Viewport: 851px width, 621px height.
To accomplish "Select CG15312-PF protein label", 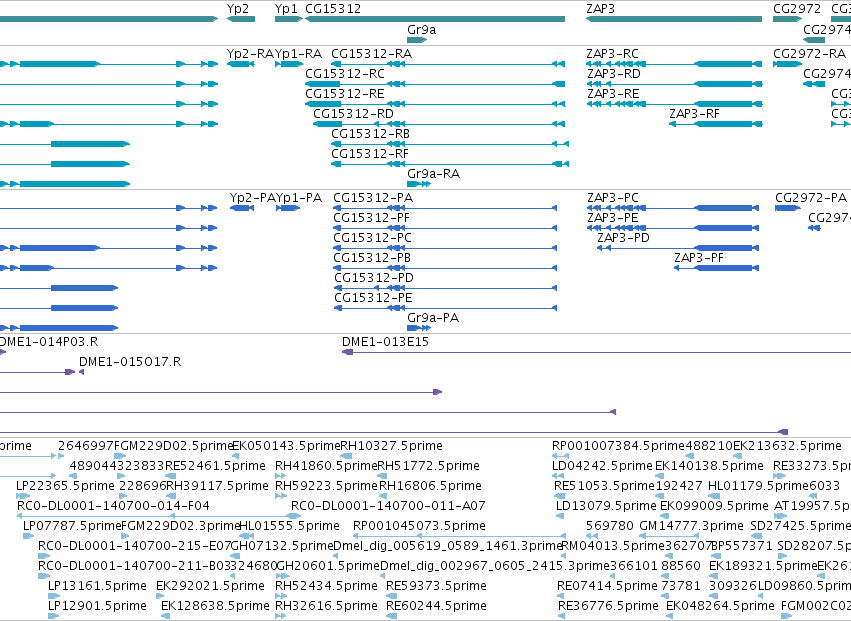I will pyautogui.click(x=372, y=218).
